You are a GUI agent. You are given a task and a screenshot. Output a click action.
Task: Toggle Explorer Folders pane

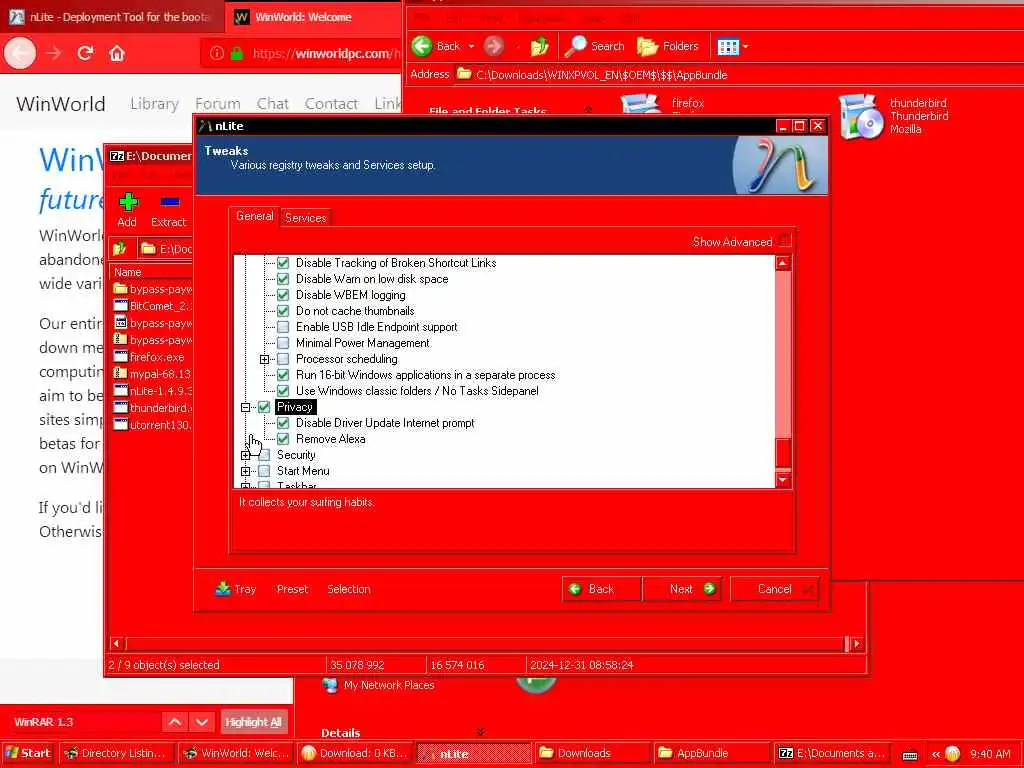click(x=667, y=46)
